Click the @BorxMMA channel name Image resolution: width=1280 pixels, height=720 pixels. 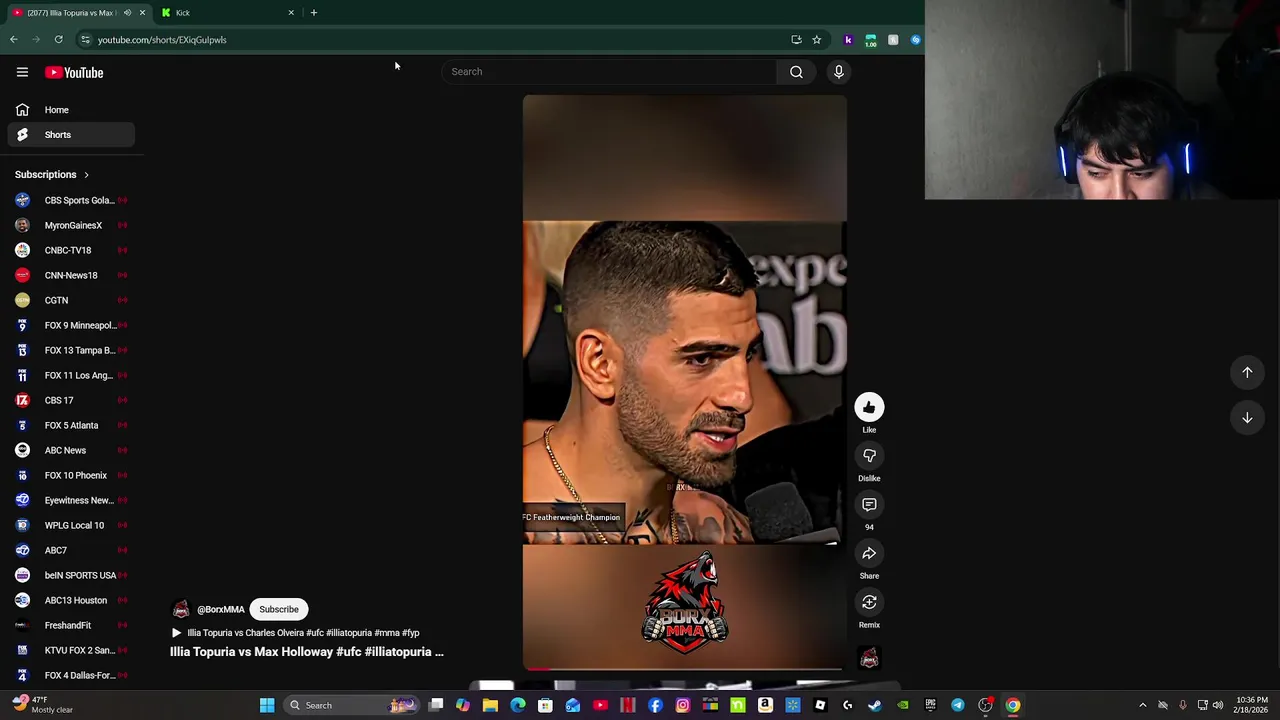point(221,609)
